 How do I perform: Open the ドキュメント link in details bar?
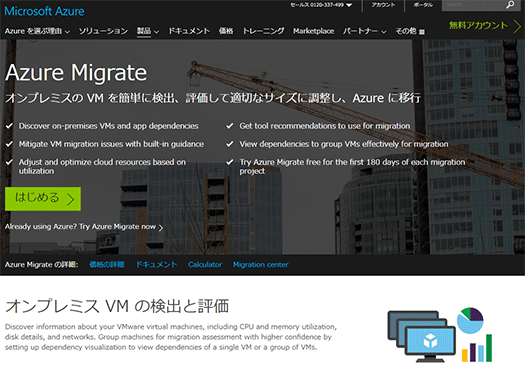click(x=156, y=265)
